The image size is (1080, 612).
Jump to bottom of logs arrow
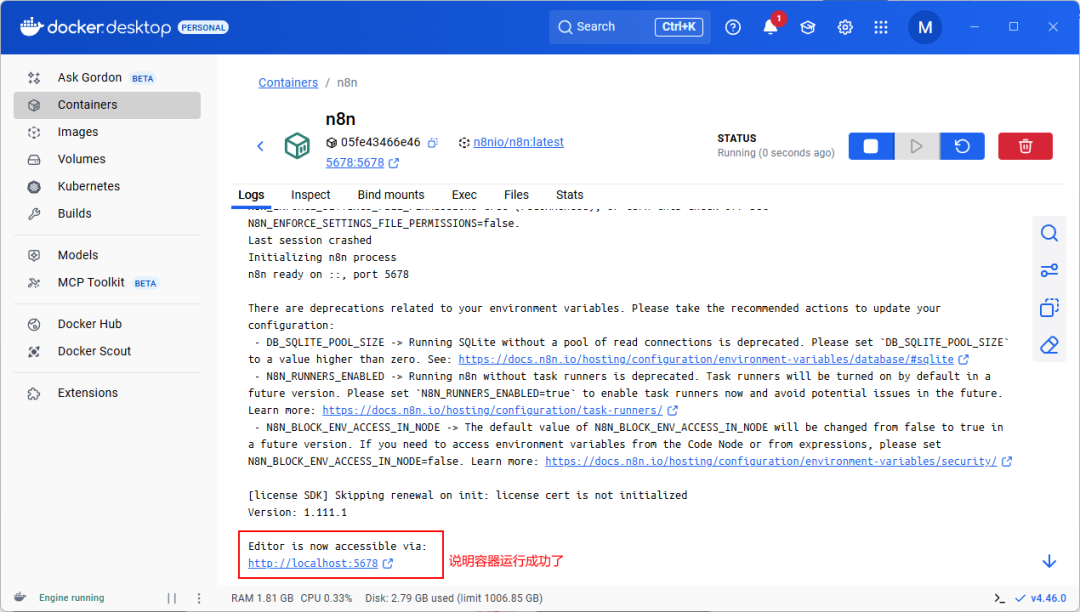click(x=1049, y=562)
